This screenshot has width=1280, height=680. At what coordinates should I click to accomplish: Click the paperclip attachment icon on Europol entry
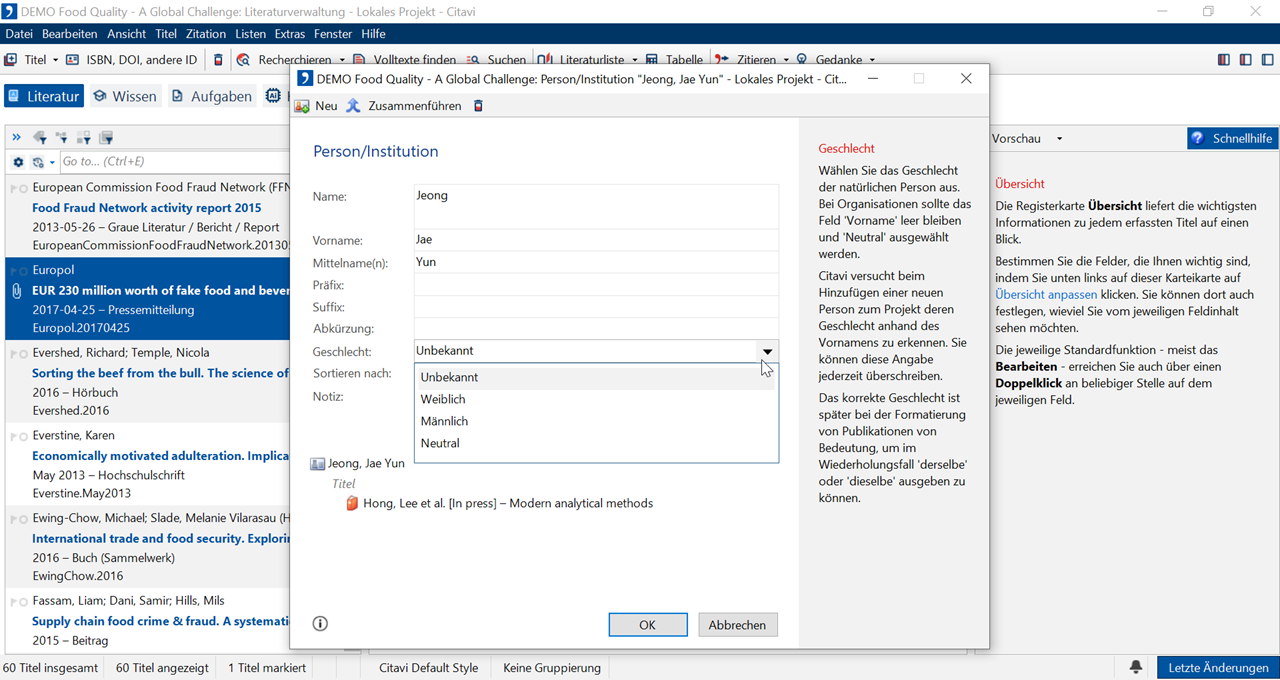[x=16, y=291]
